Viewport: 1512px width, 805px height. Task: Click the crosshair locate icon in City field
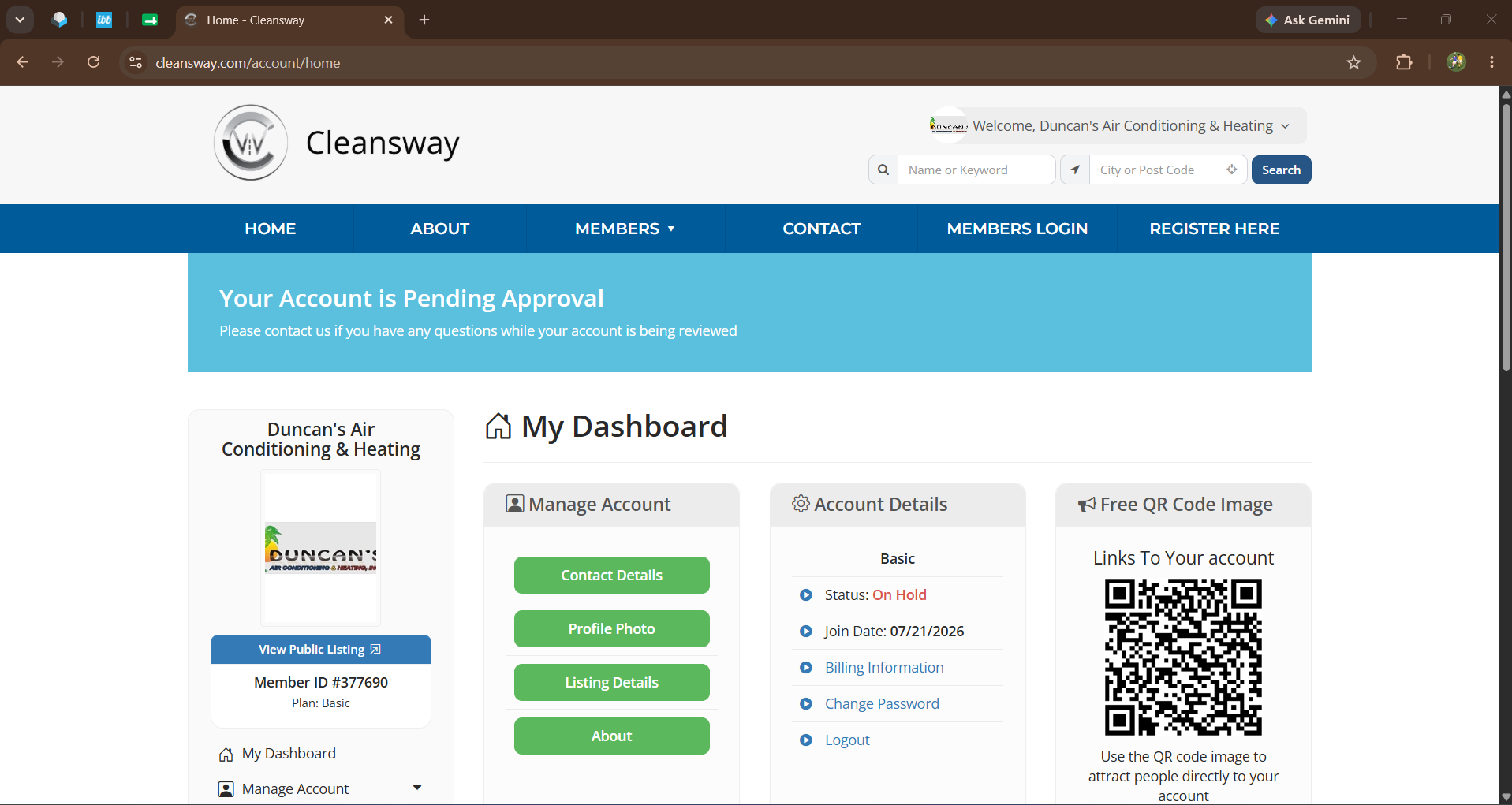point(1231,170)
